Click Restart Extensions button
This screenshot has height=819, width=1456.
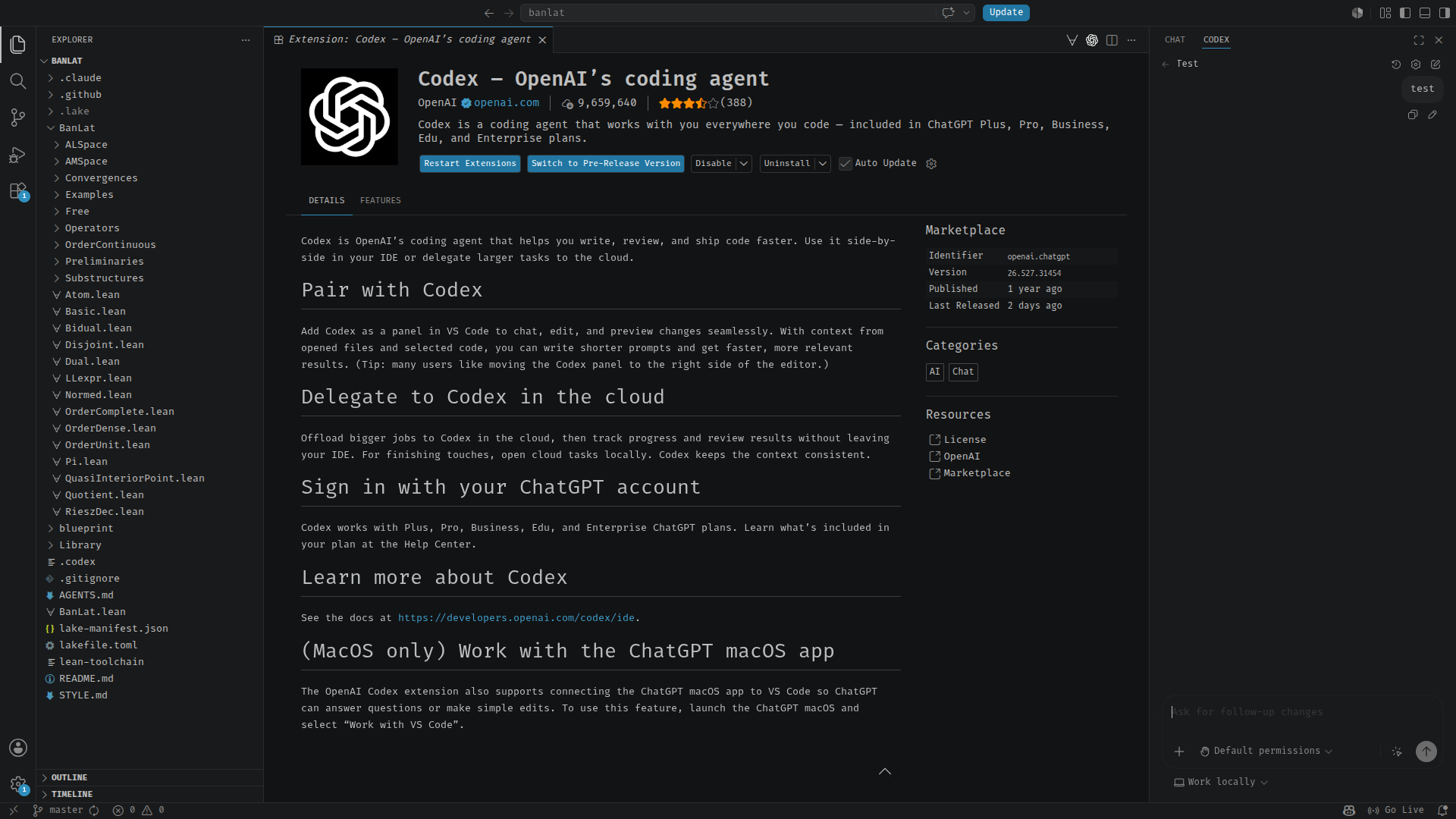click(x=470, y=164)
